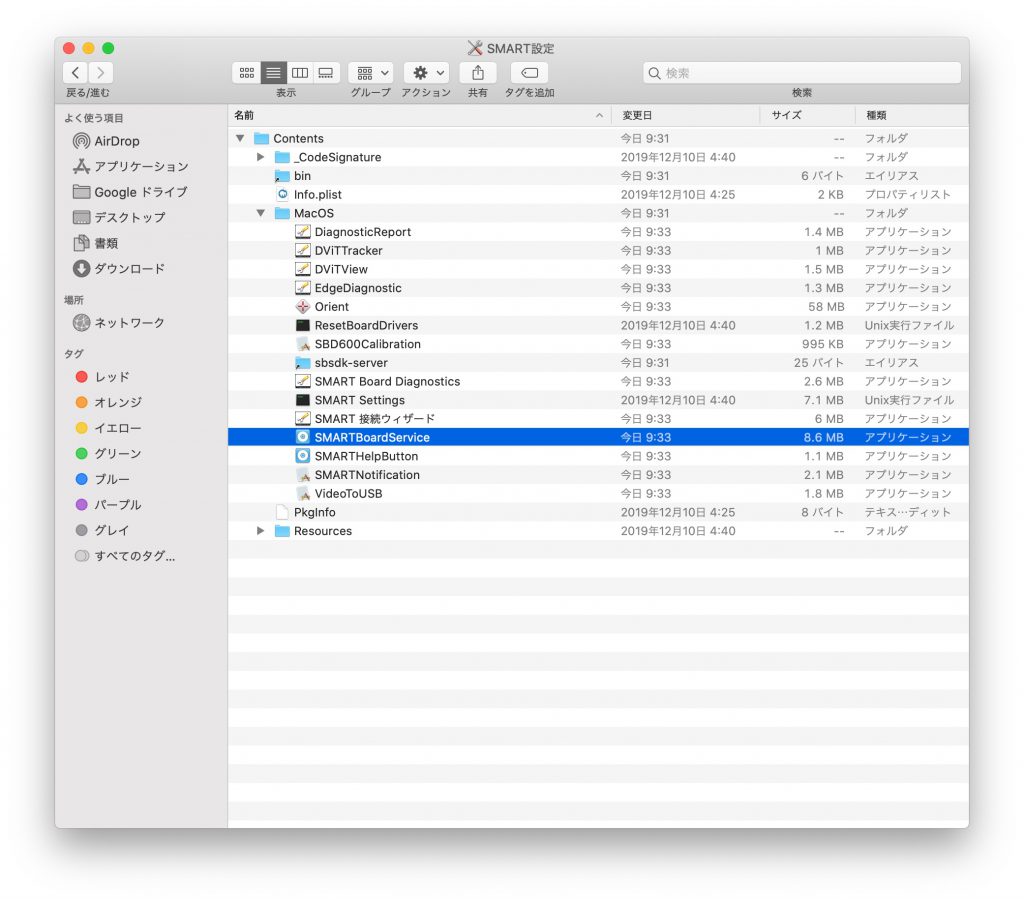Expand the _CodeSignature folder
The height and width of the screenshot is (901, 1024).
261,157
